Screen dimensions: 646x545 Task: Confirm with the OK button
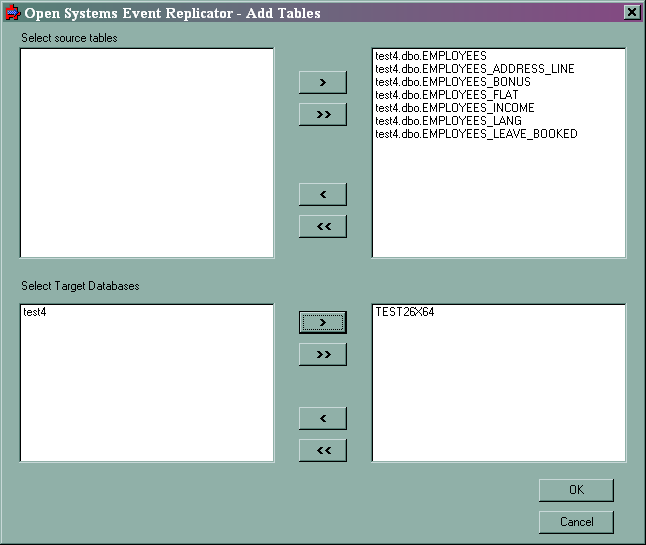point(576,490)
